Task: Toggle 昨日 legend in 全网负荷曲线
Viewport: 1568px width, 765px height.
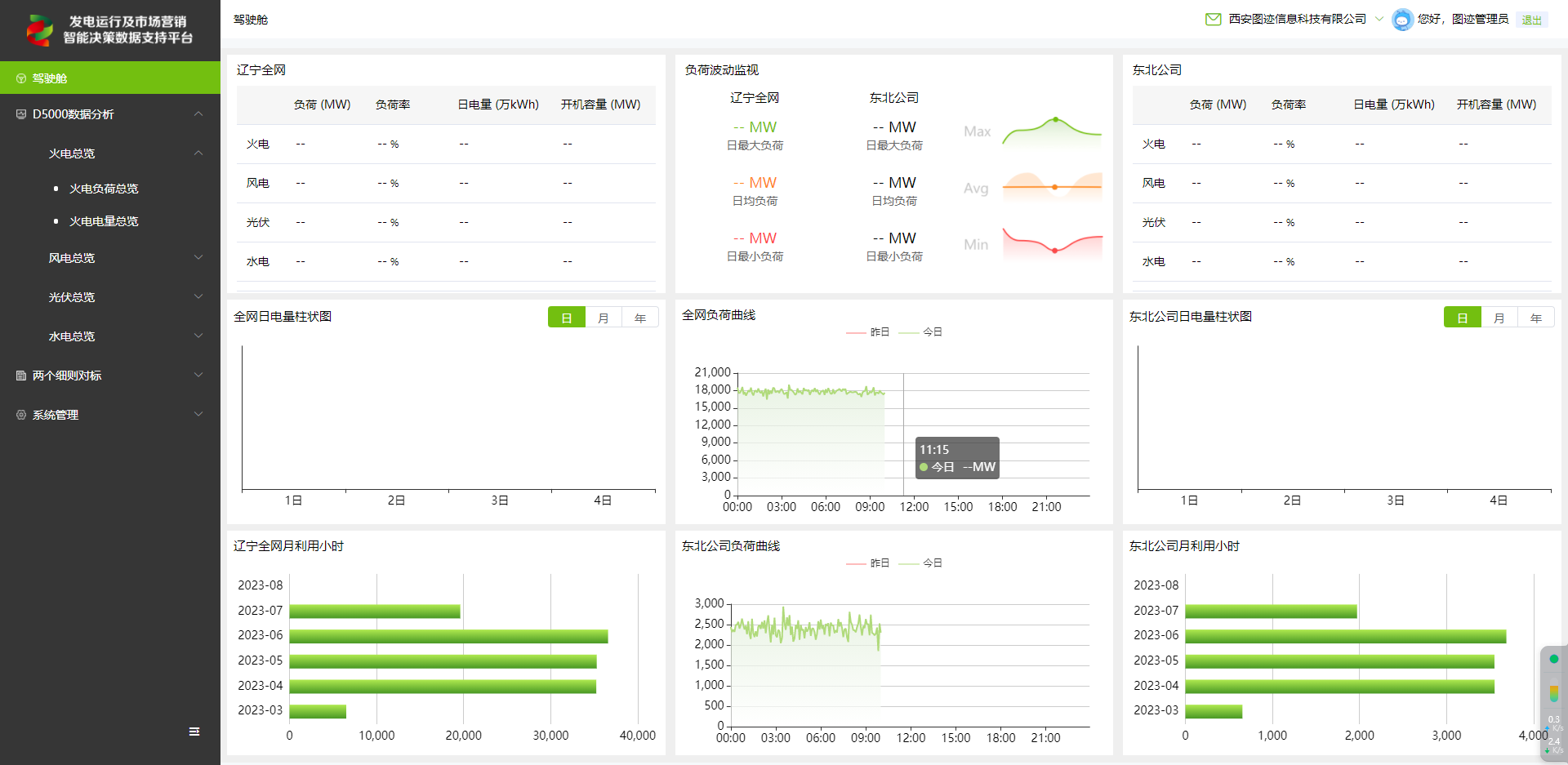Action: point(868,332)
